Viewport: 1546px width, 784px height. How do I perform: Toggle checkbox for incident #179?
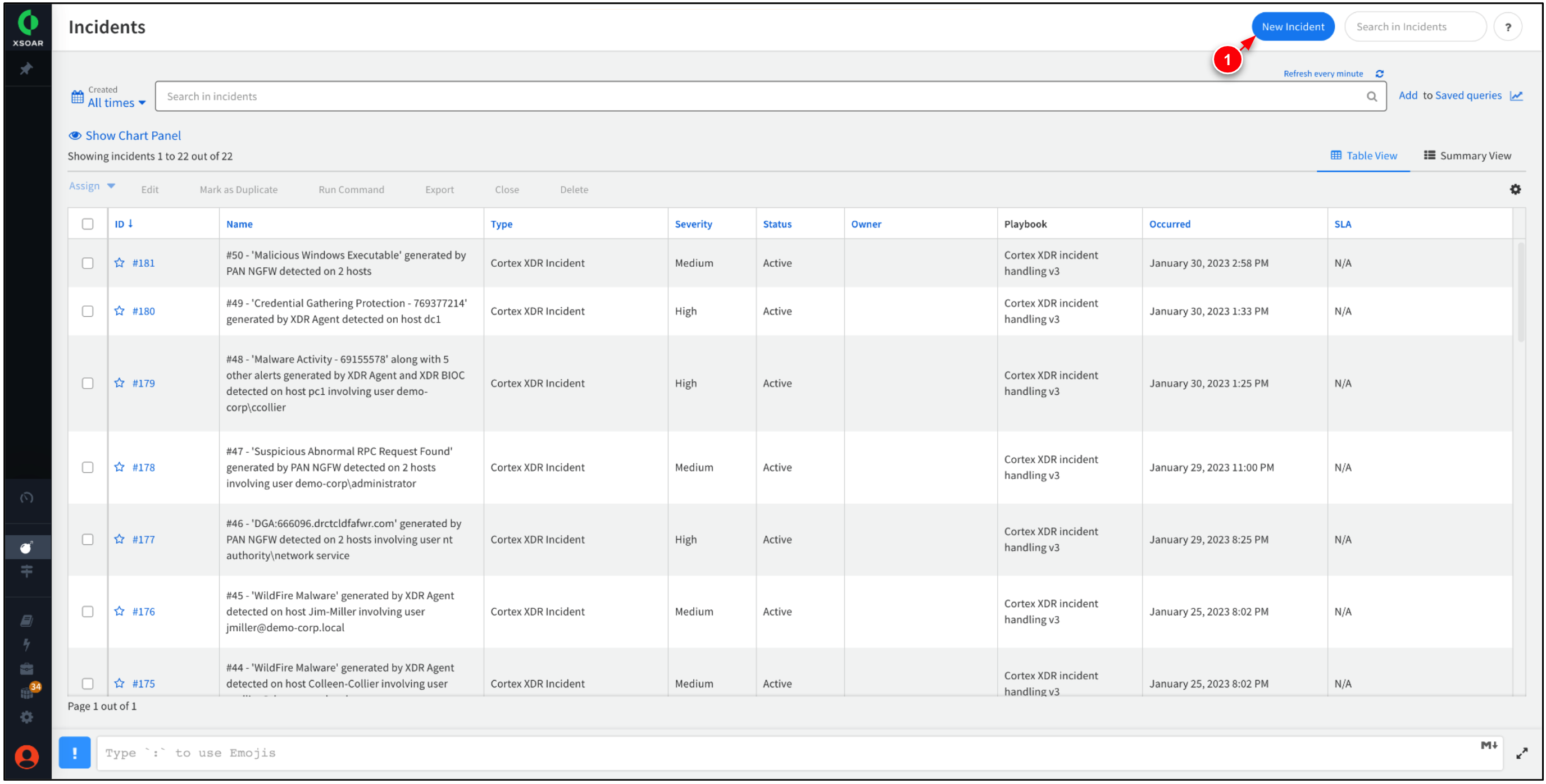click(x=87, y=383)
